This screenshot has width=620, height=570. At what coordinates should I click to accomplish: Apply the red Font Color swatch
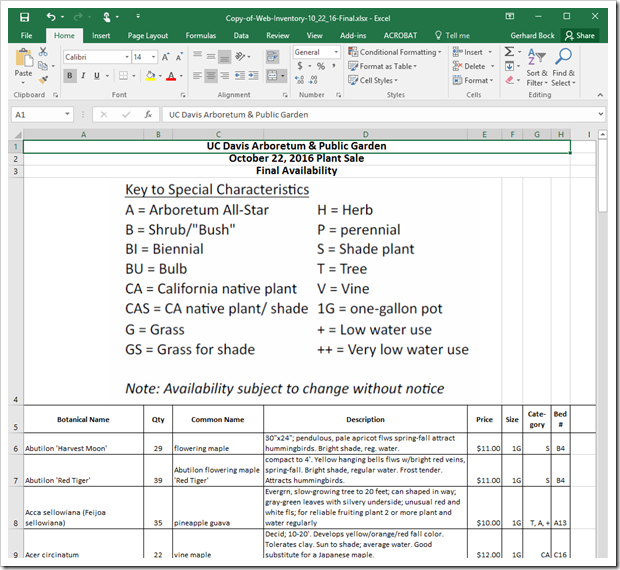(x=171, y=75)
